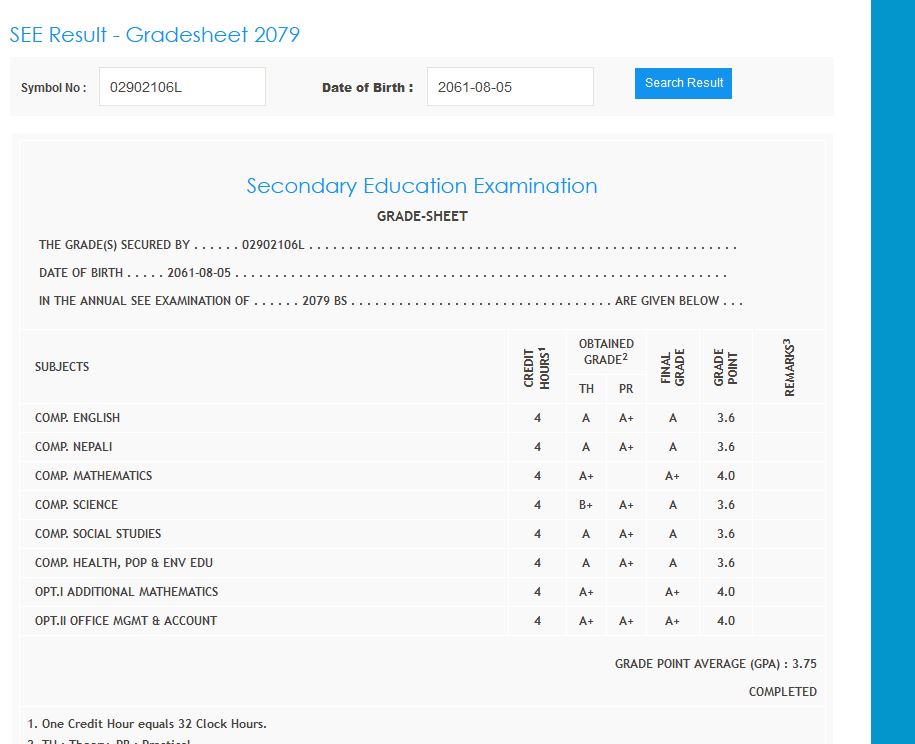915x744 pixels.
Task: Click the OBTAINED GRADE column header
Action: tap(606, 352)
